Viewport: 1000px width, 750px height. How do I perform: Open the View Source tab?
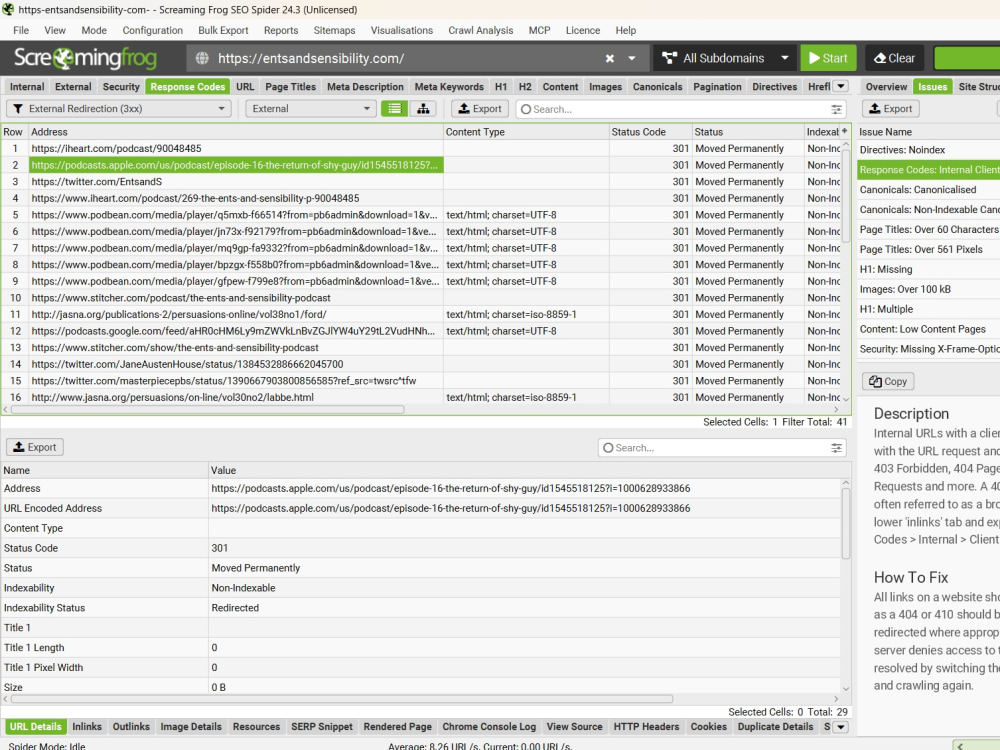pyautogui.click(x=574, y=726)
